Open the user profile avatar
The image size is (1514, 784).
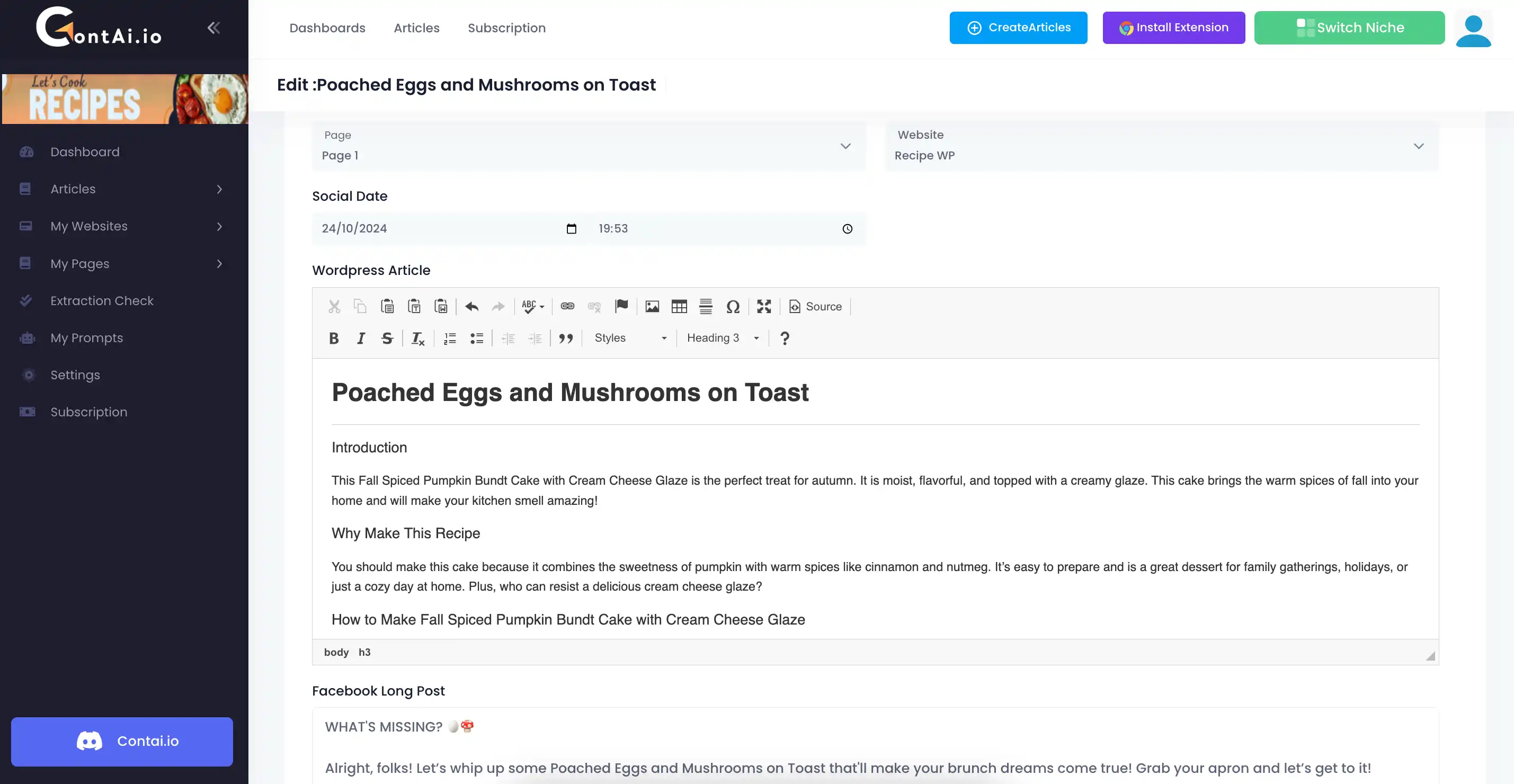tap(1473, 30)
